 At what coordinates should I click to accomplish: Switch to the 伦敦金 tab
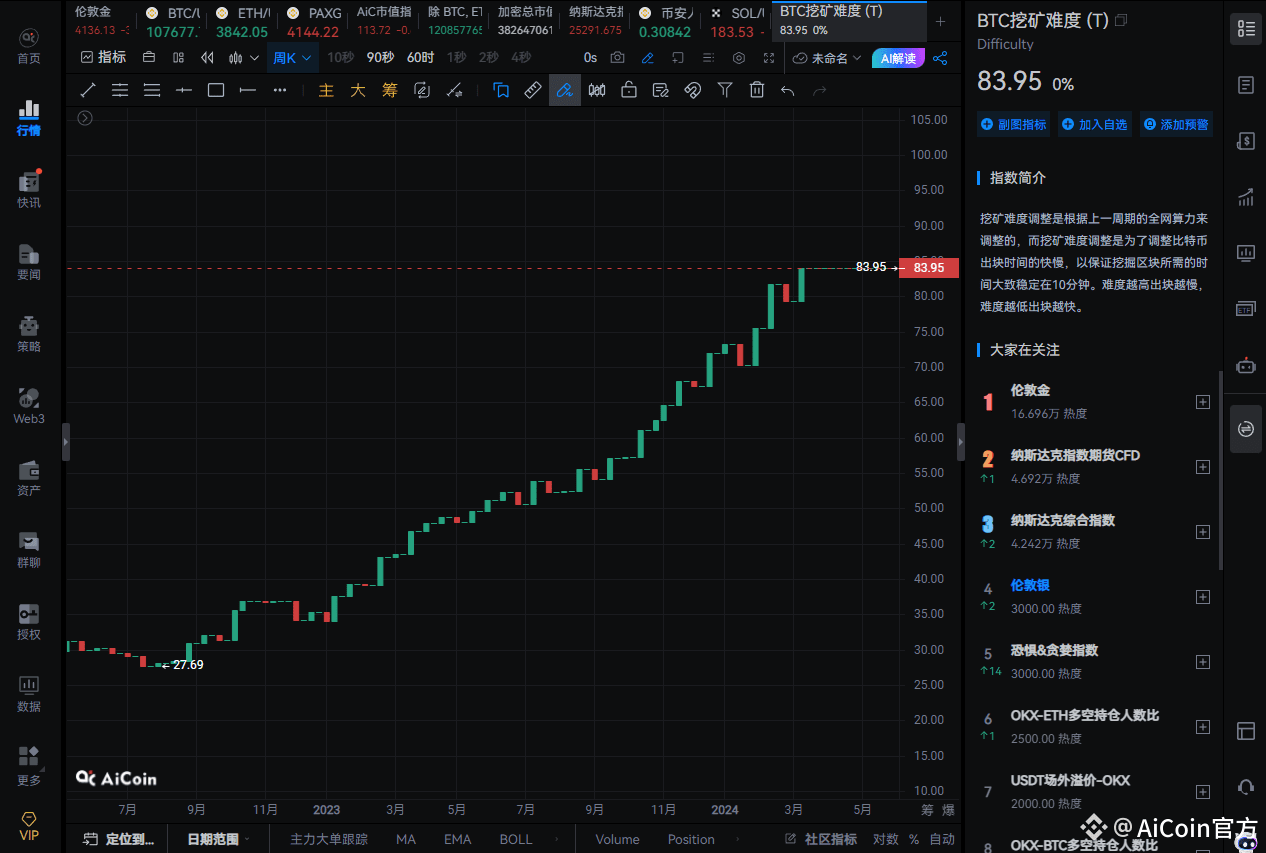[x=102, y=20]
